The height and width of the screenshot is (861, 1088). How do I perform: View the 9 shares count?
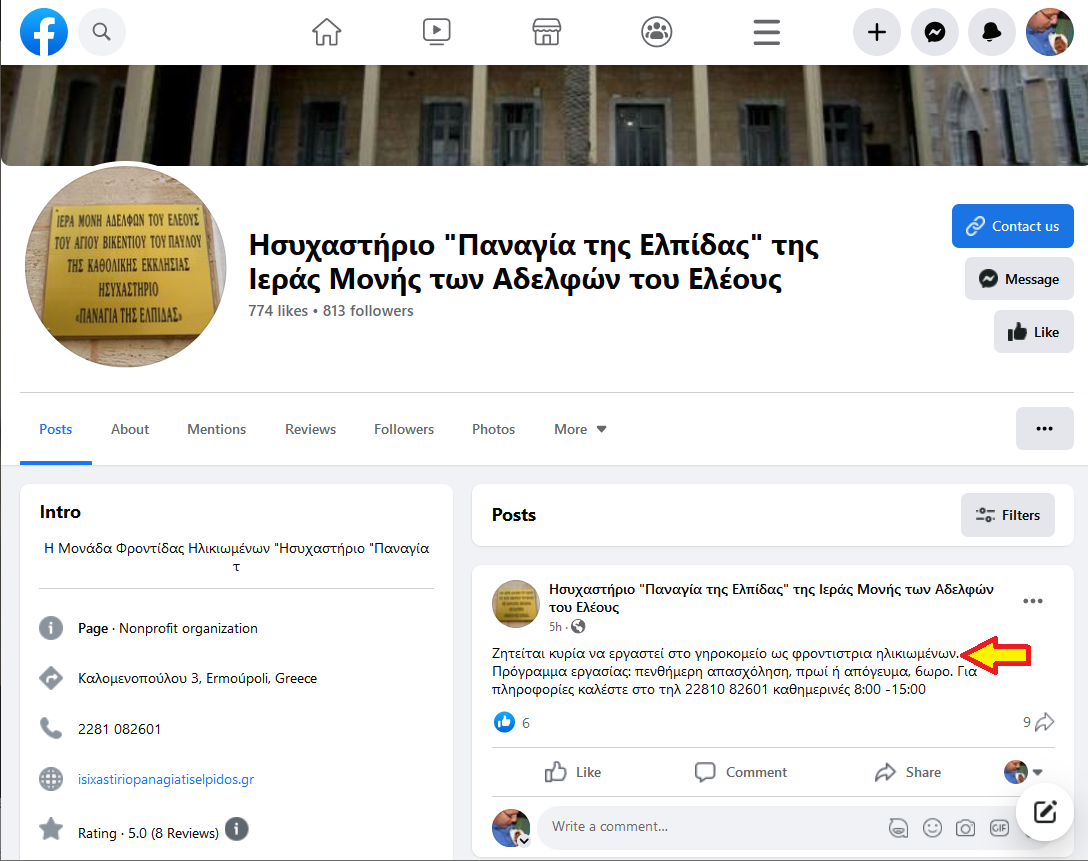[x=1038, y=722]
